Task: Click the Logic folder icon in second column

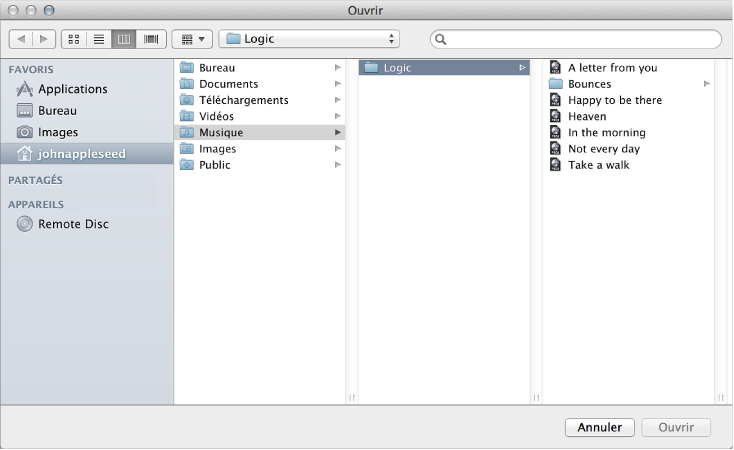Action: pyautogui.click(x=371, y=68)
